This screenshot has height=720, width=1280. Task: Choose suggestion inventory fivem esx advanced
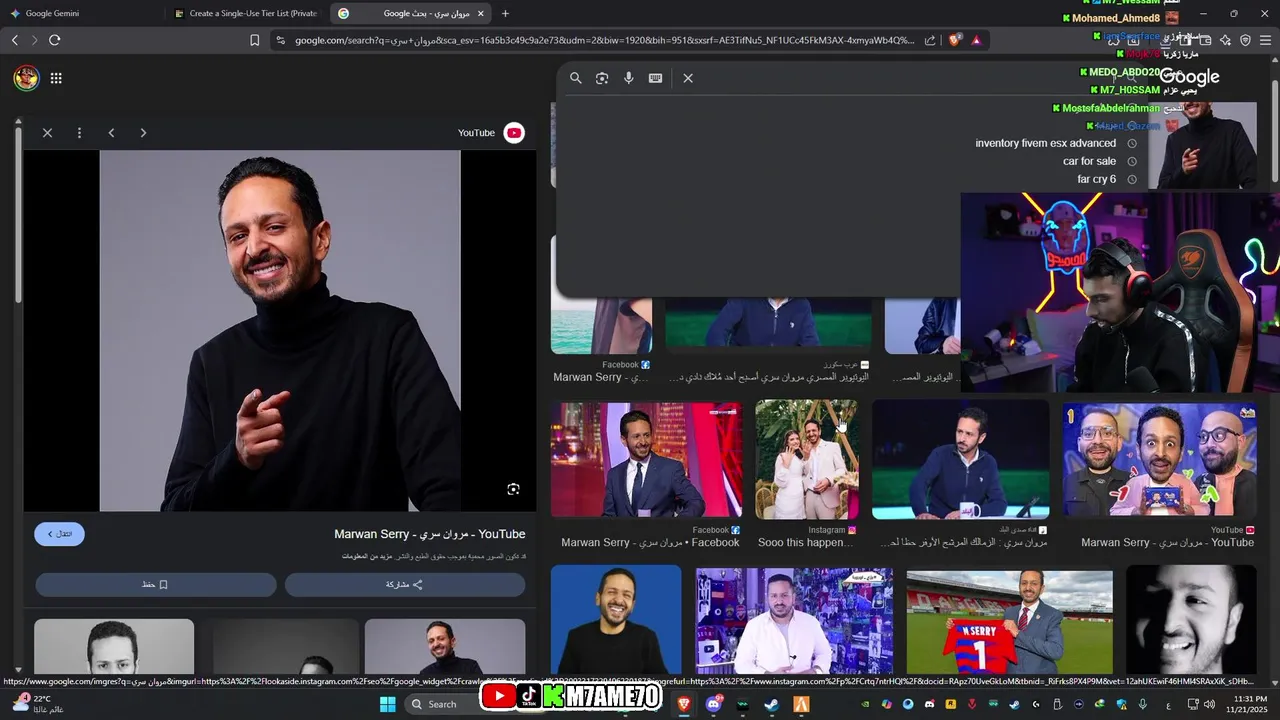click(x=1046, y=143)
